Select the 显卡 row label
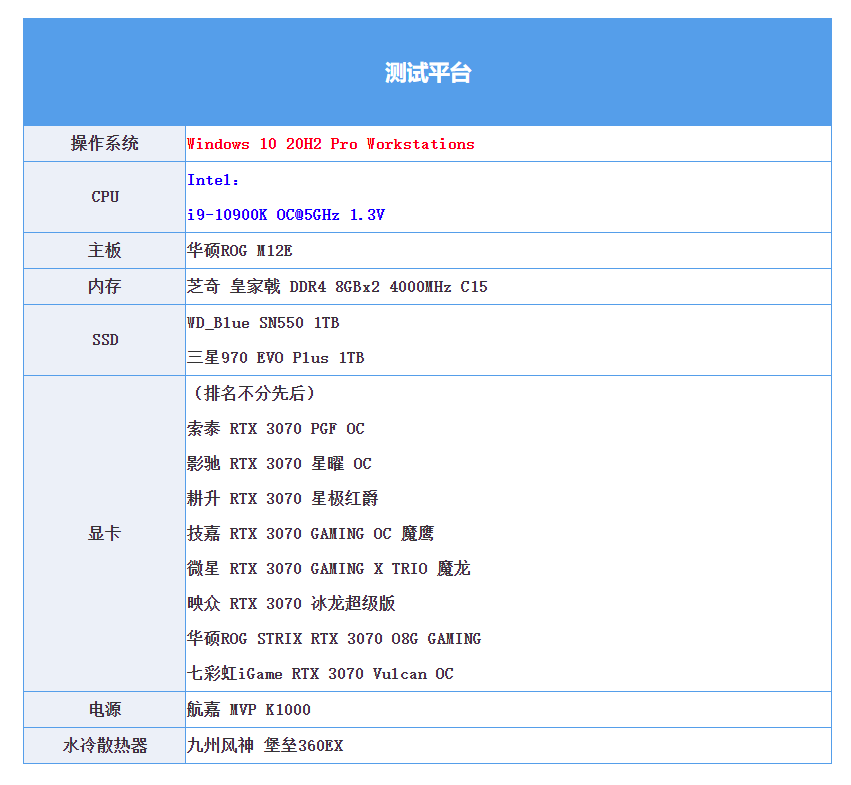The width and height of the screenshot is (851, 785). coord(105,533)
